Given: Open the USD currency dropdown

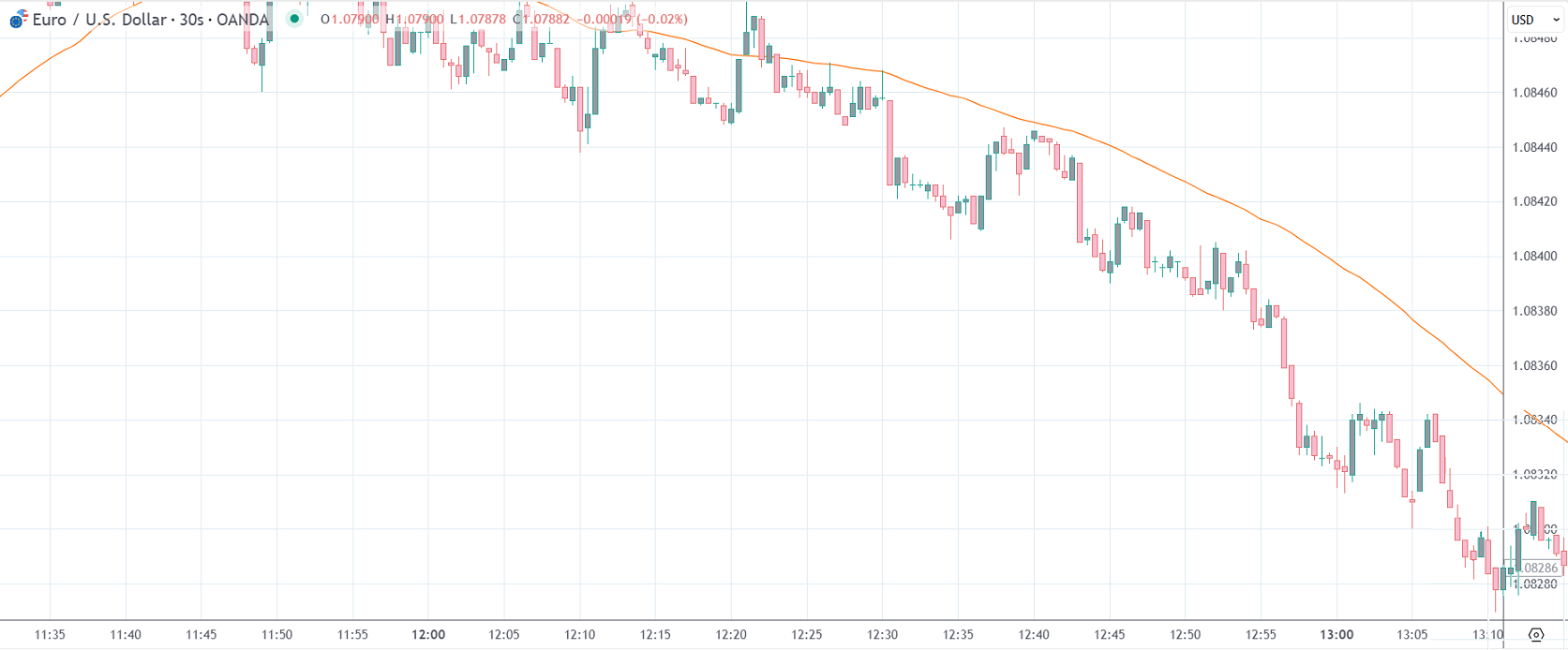Looking at the screenshot, I should coord(1534,20).
